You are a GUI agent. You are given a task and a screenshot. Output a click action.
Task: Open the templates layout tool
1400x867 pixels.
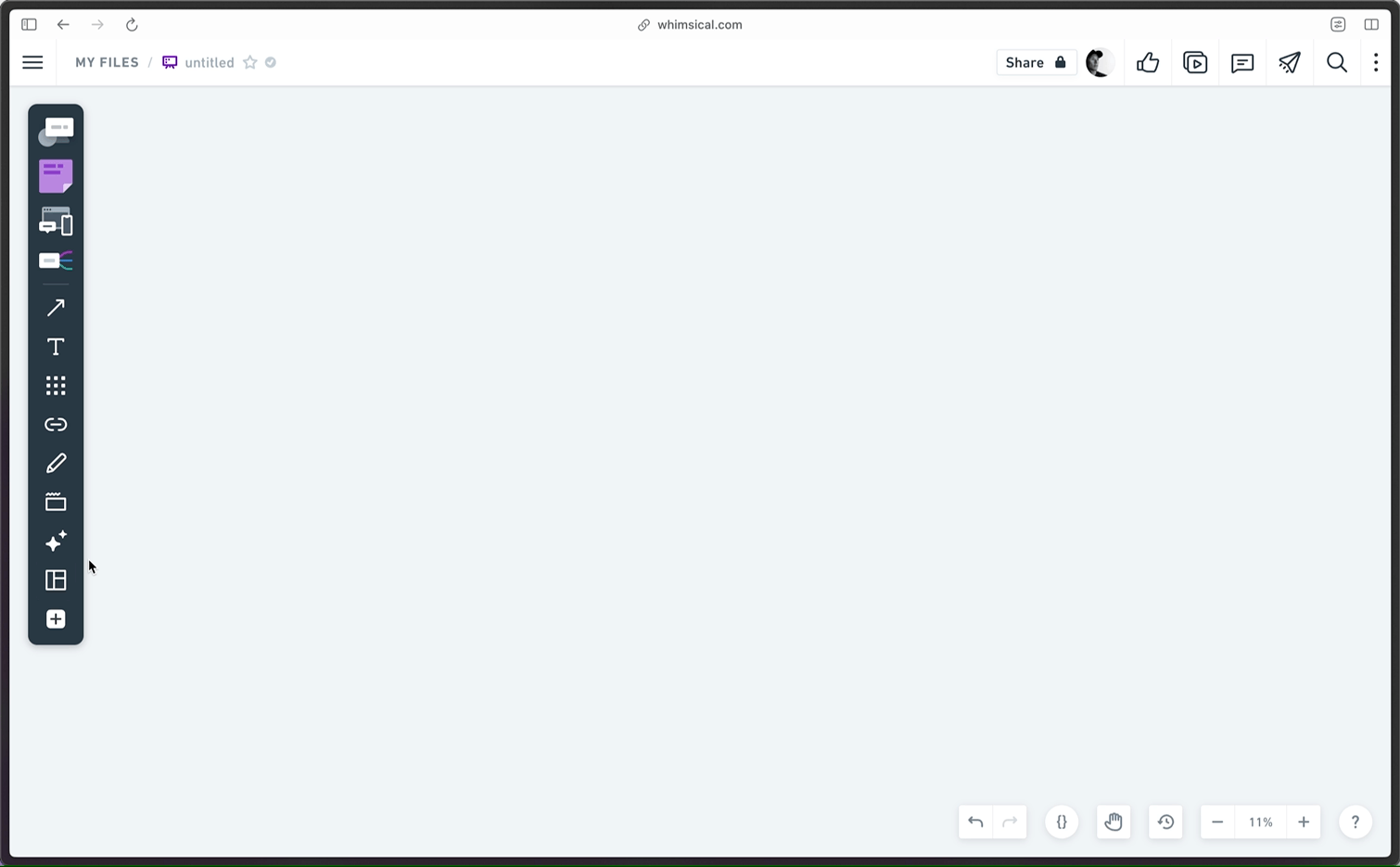pos(56,580)
